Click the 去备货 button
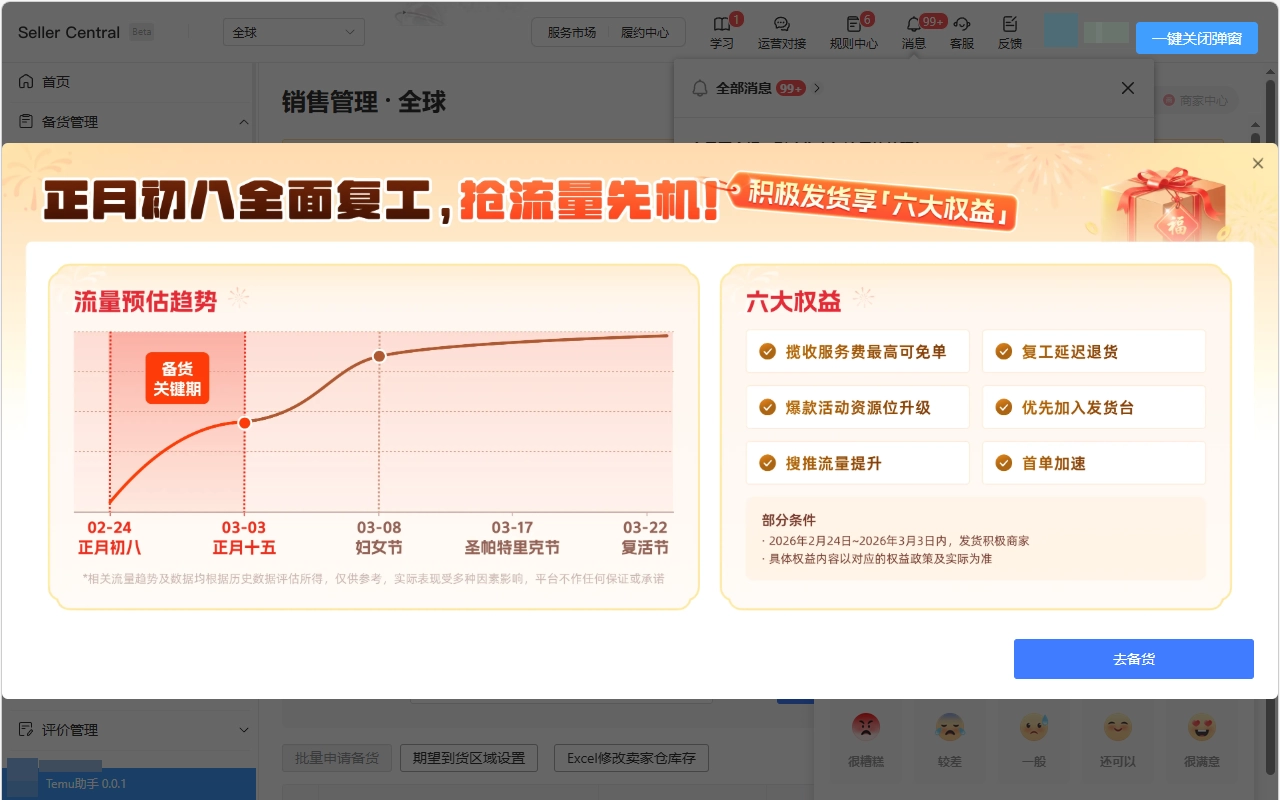The image size is (1280, 800). (1133, 658)
